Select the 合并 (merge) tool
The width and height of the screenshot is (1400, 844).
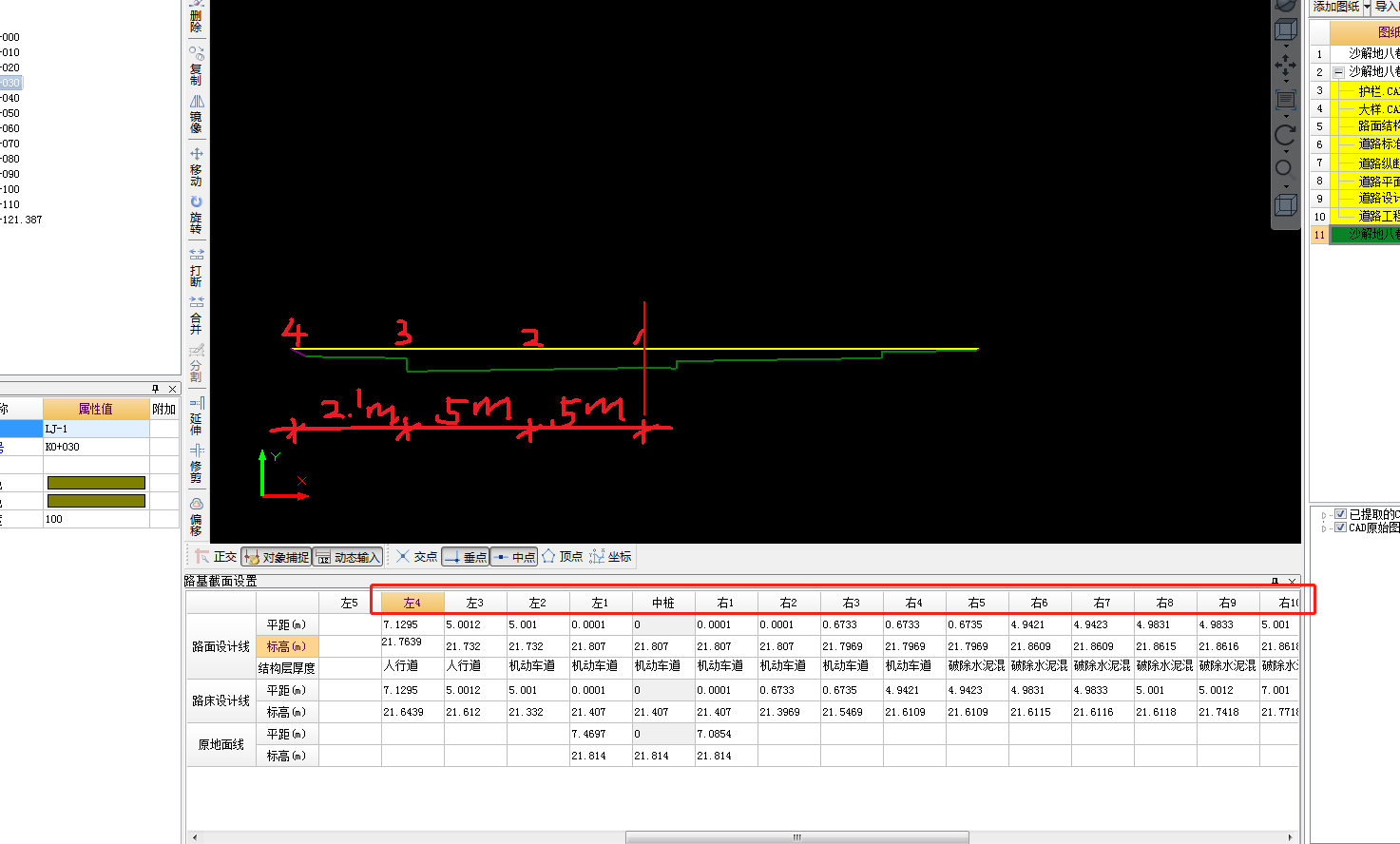[x=196, y=316]
